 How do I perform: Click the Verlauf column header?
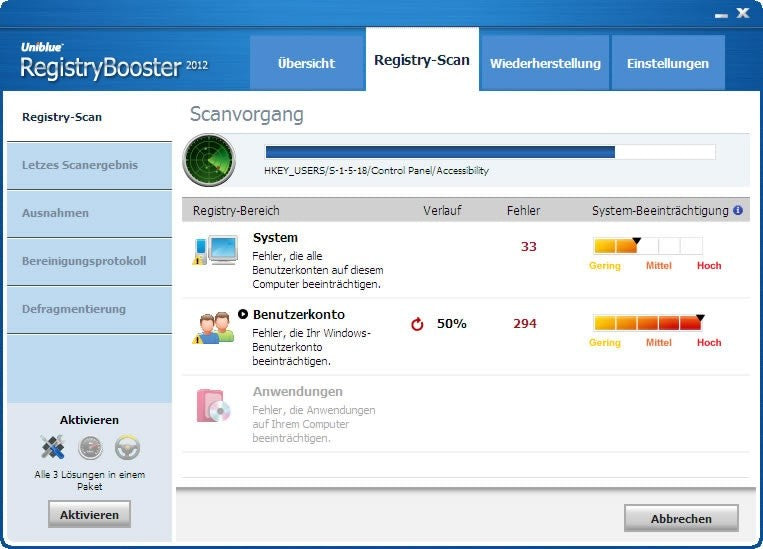click(x=442, y=211)
